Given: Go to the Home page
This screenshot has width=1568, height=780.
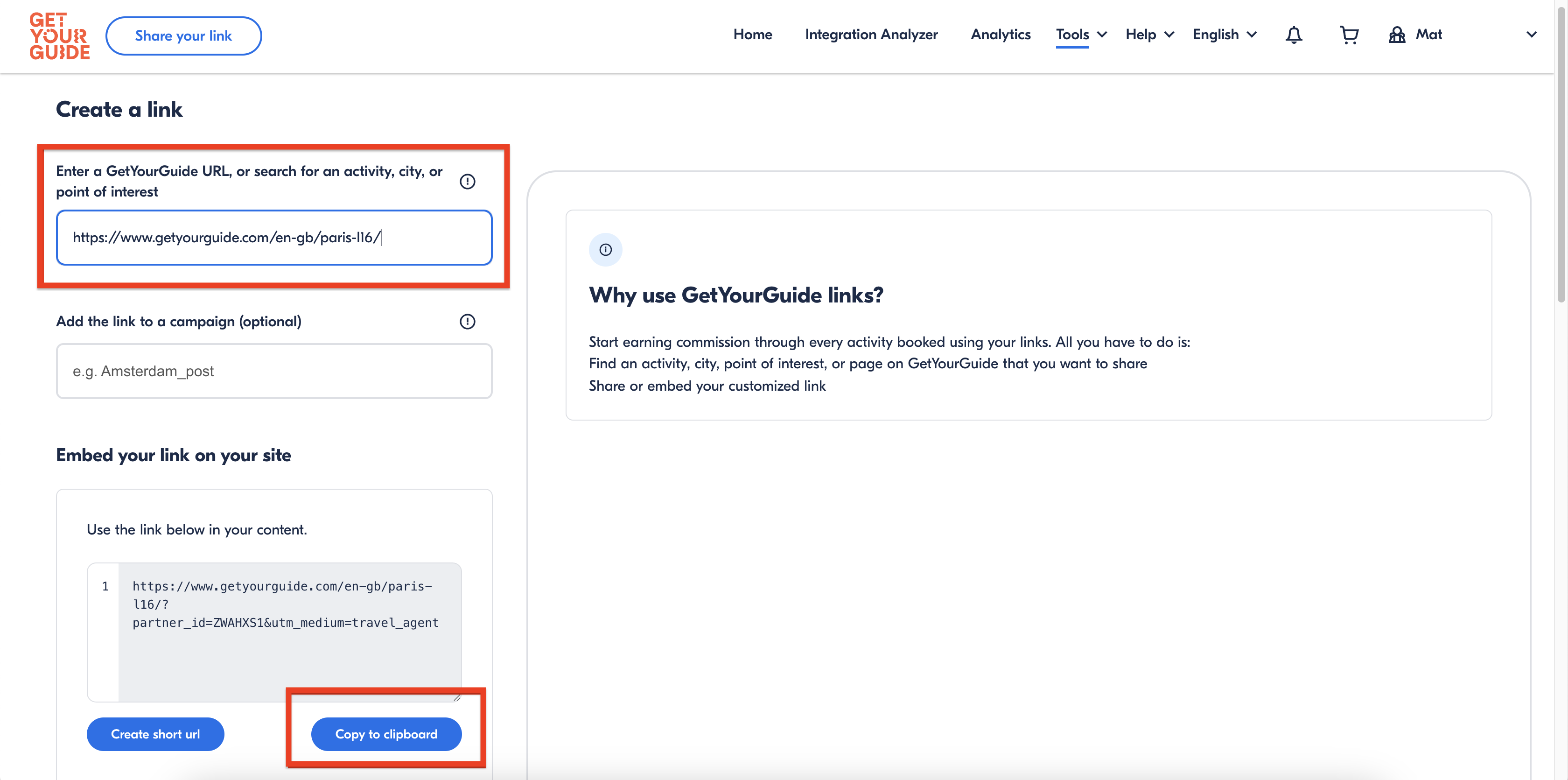Looking at the screenshot, I should (x=752, y=35).
